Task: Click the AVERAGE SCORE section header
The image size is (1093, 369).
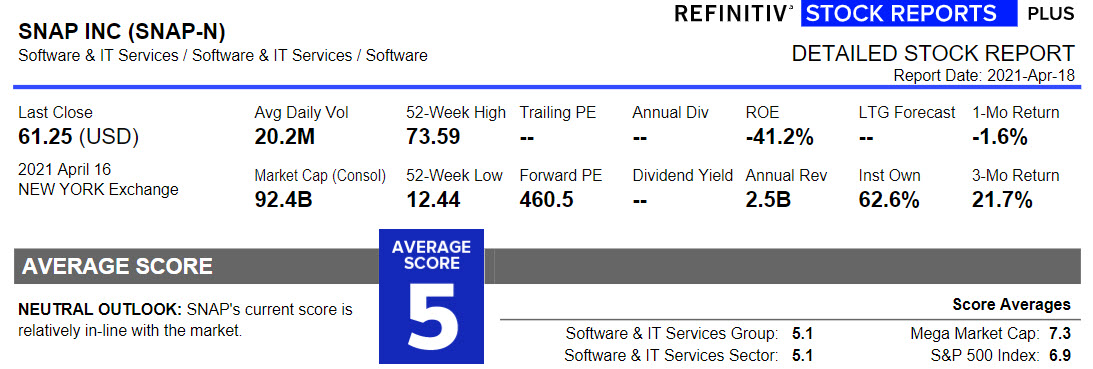Action: pyautogui.click(x=117, y=266)
